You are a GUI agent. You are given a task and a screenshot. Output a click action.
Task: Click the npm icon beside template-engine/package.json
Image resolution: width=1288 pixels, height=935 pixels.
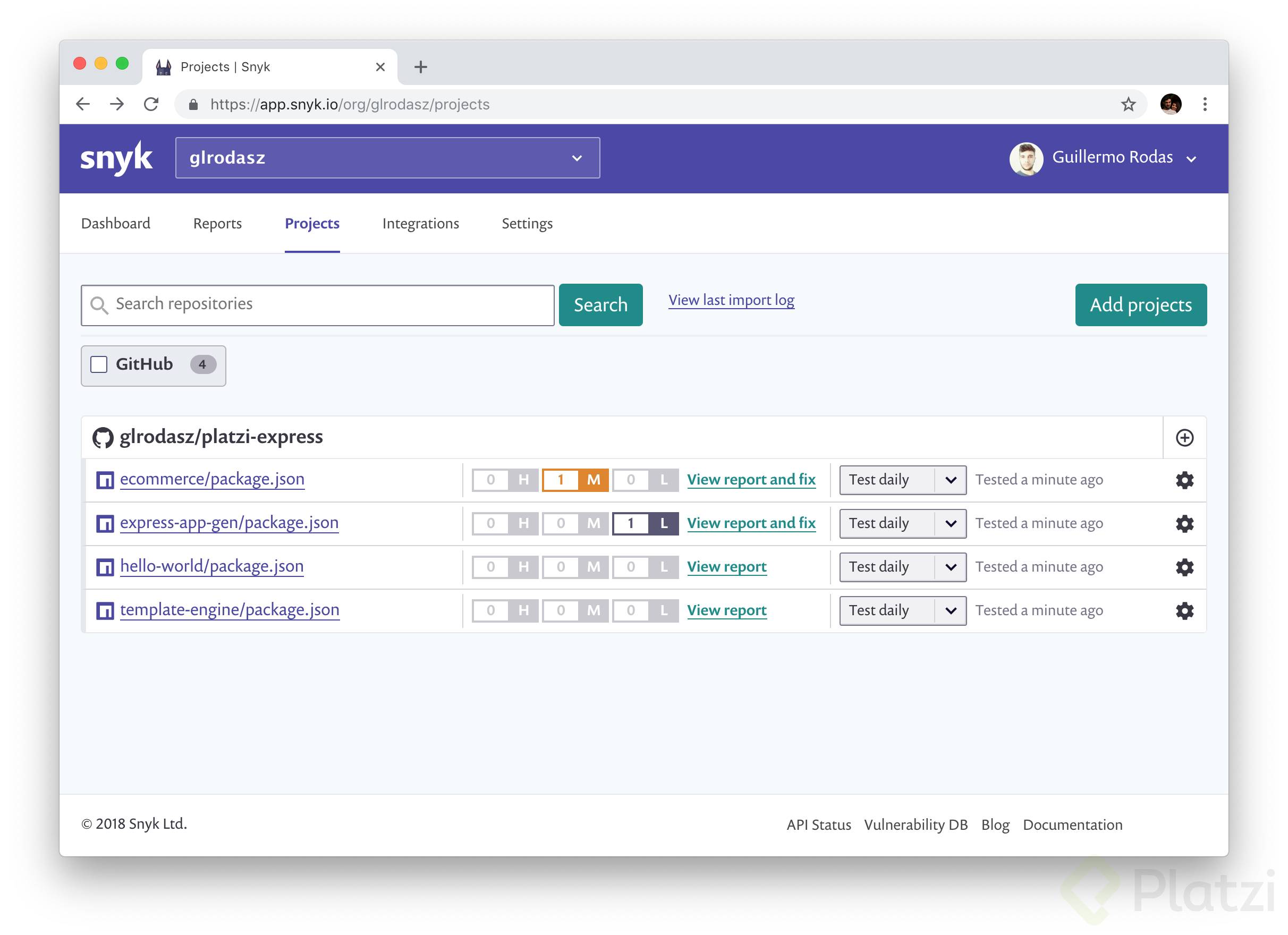point(105,611)
